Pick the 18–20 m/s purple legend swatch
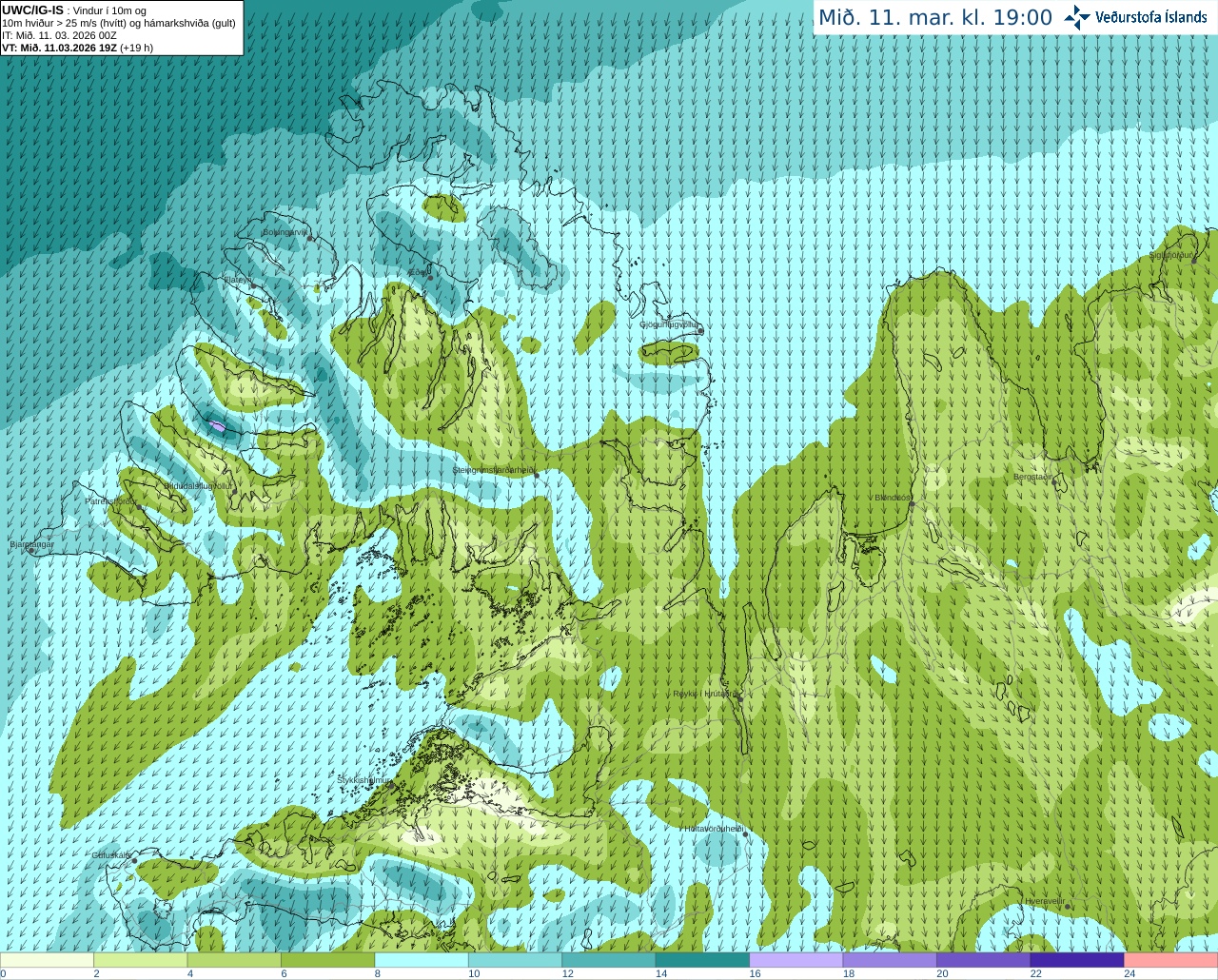Screen dimensions: 1218x980 coord(890,960)
